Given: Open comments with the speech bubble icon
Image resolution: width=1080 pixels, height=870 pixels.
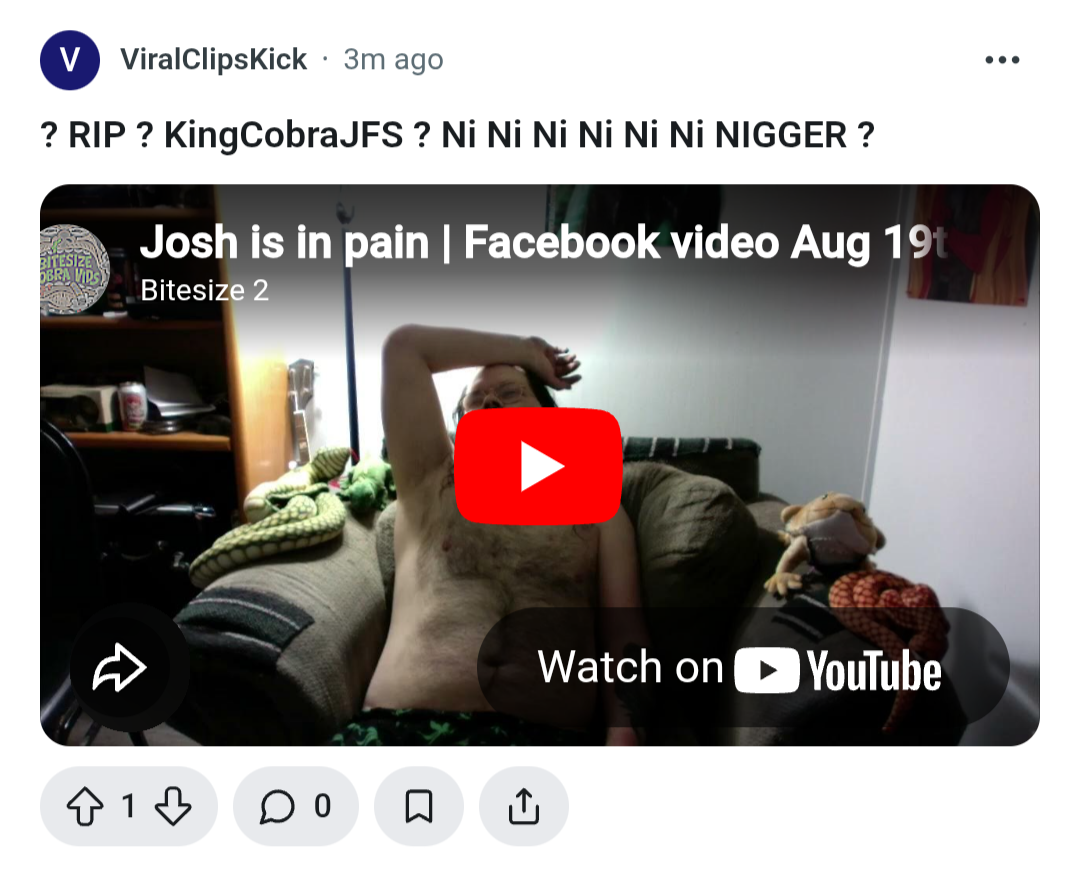Looking at the screenshot, I should pyautogui.click(x=278, y=806).
